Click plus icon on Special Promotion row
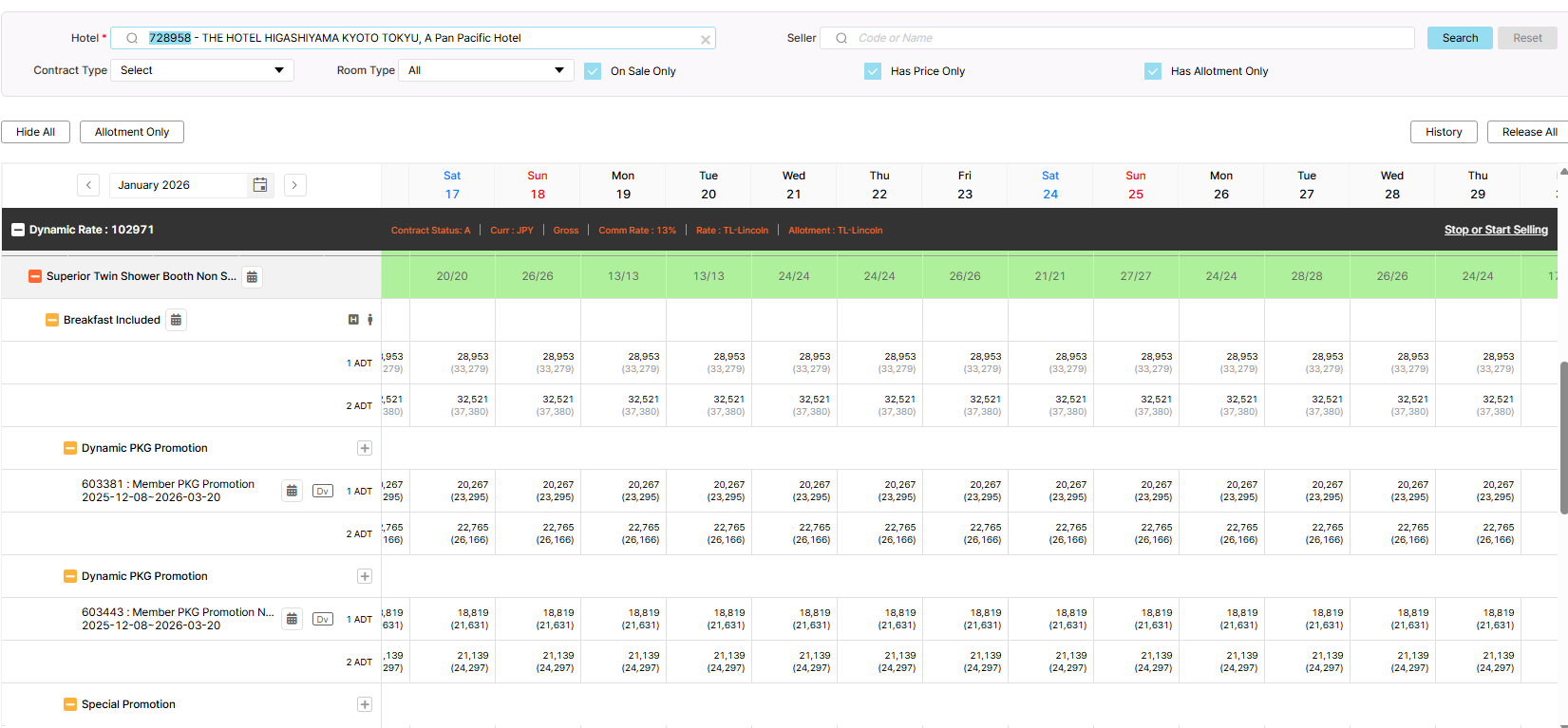The height and width of the screenshot is (728, 1568). pos(364,704)
